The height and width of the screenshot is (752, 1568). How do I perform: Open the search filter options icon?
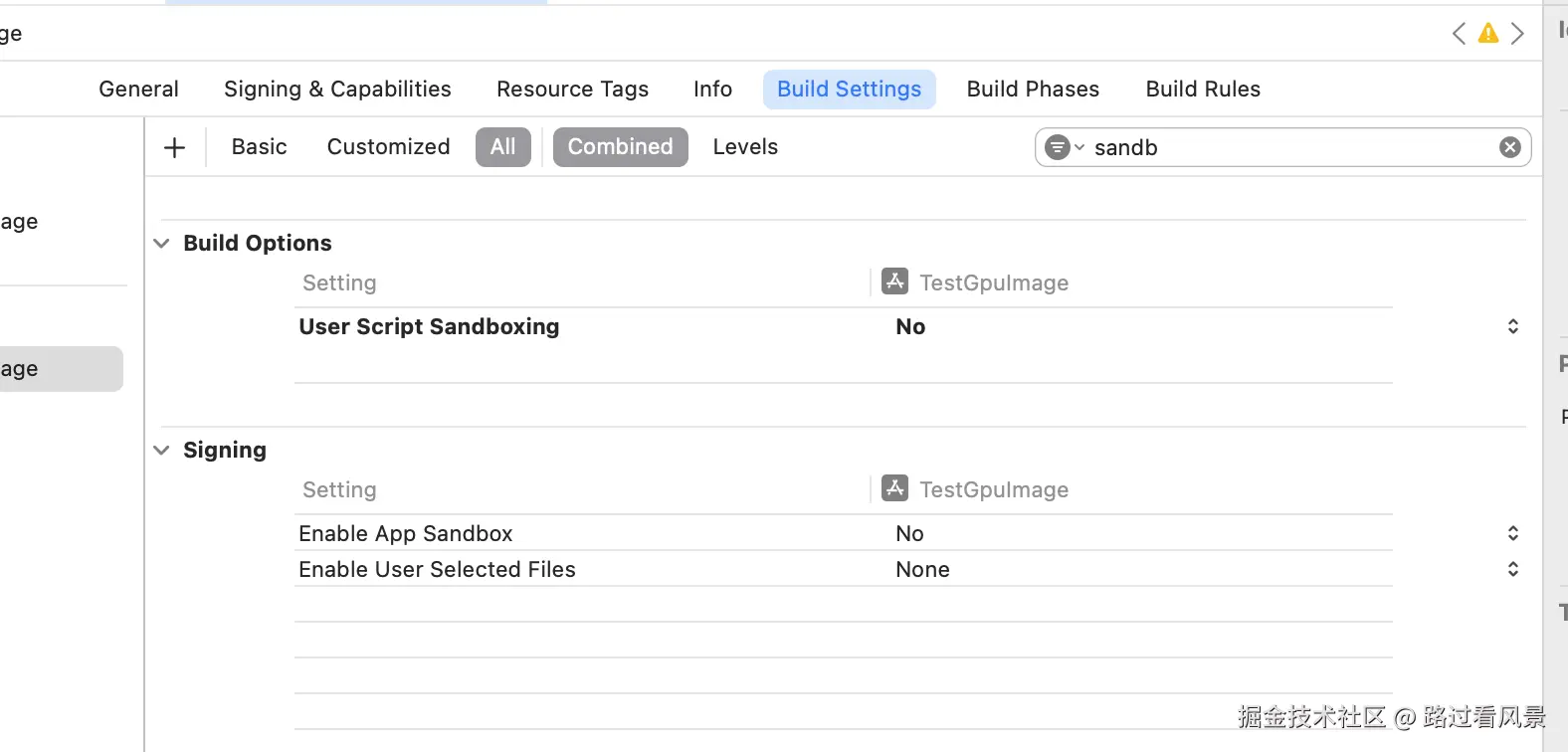[x=1063, y=147]
